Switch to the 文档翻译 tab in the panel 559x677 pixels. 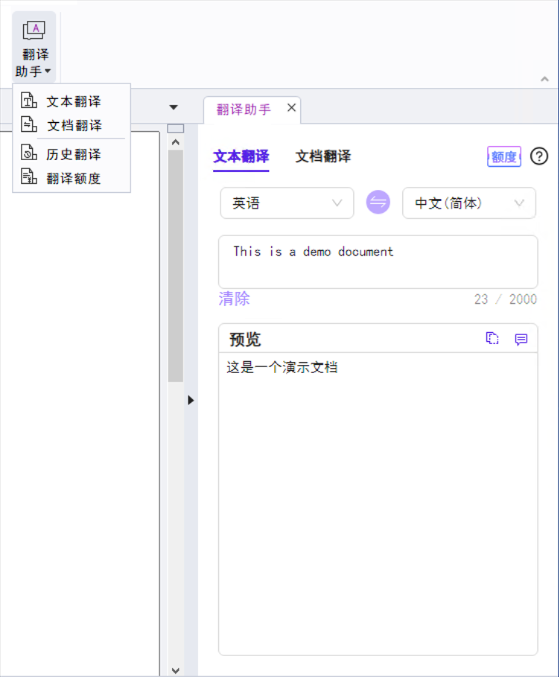323,156
